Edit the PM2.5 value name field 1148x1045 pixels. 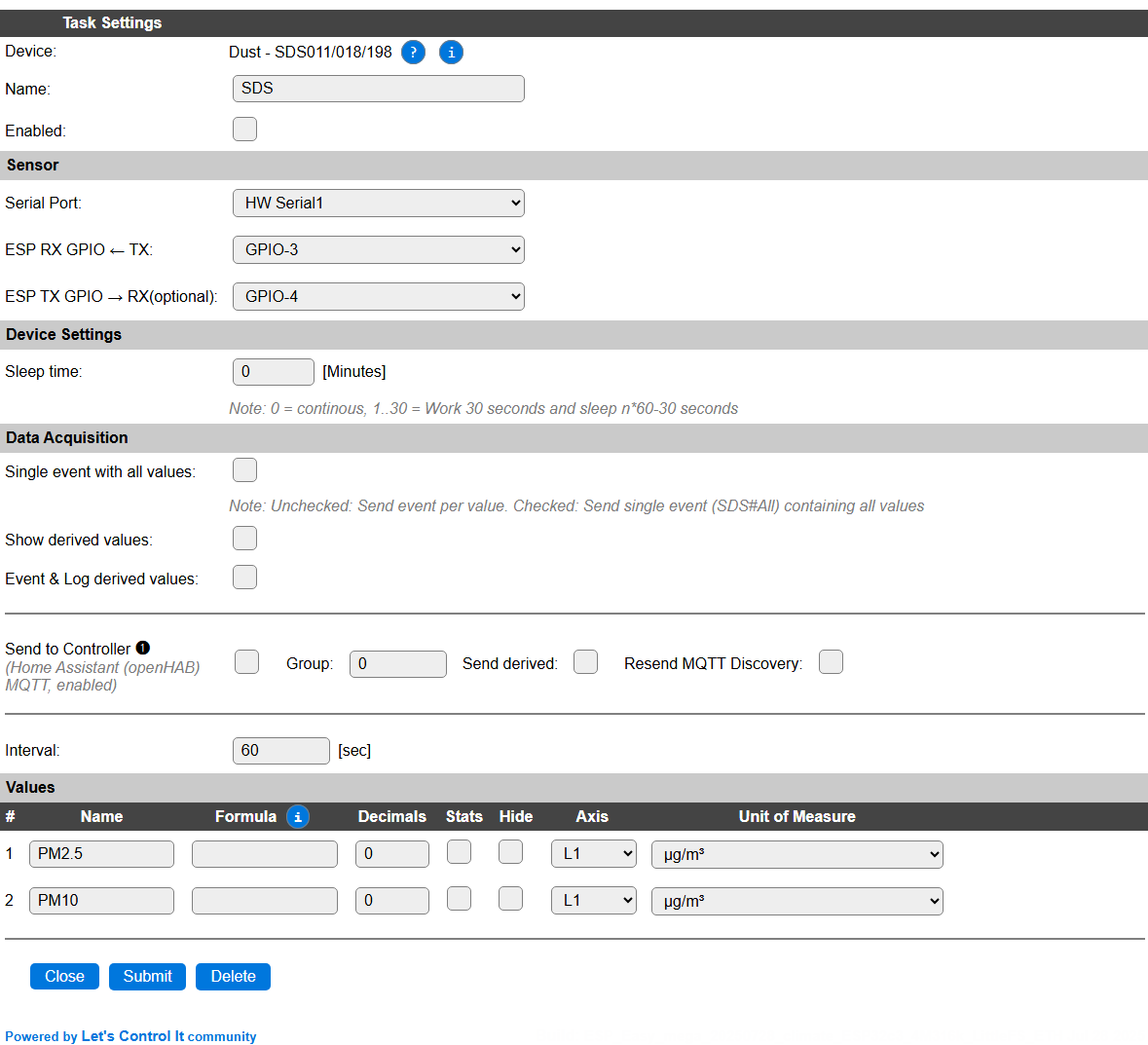tap(102, 854)
